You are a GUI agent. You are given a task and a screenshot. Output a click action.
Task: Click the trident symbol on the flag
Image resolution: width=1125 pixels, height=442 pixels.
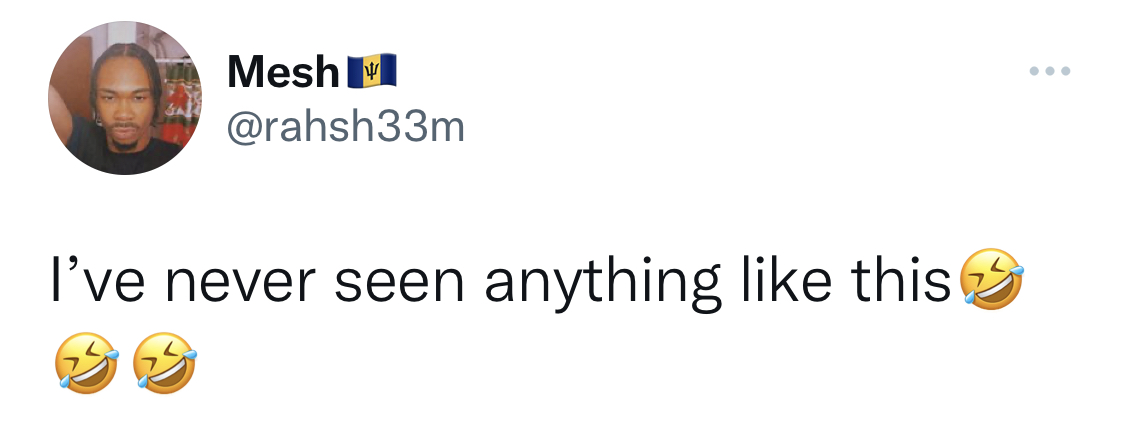coord(372,70)
